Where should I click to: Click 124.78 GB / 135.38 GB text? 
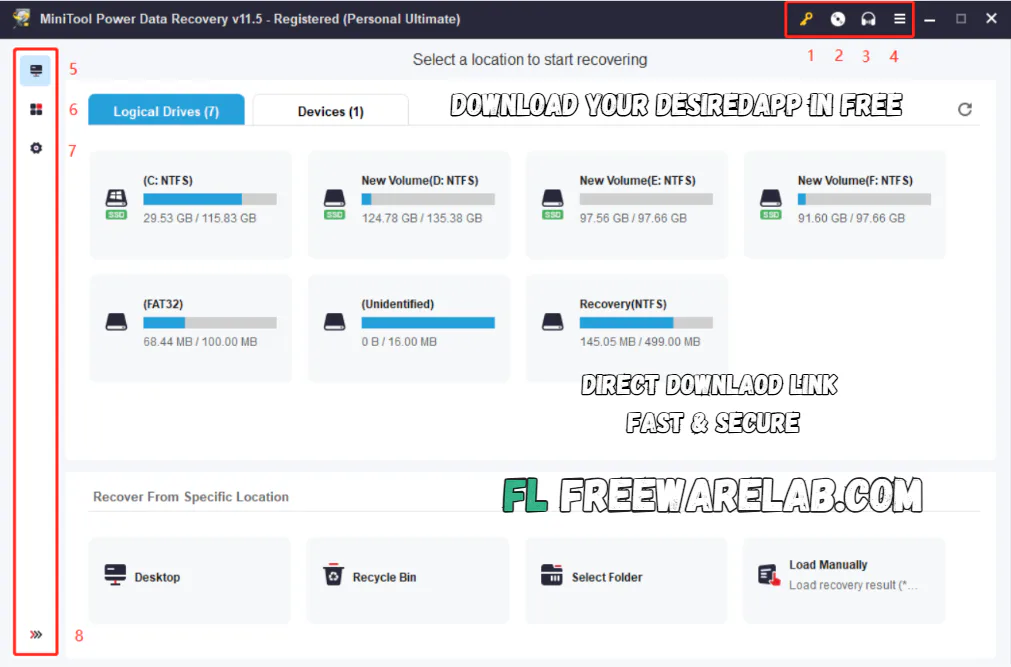pyautogui.click(x=422, y=218)
